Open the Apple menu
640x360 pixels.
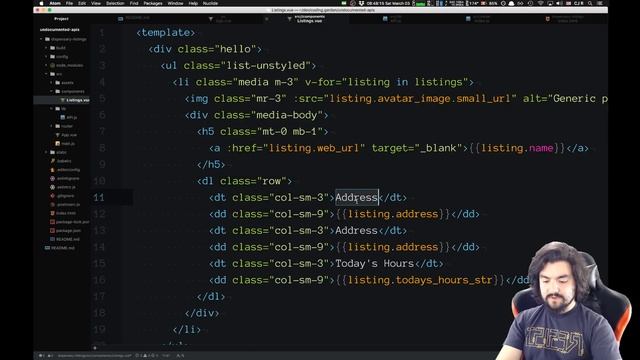(x=41, y=3)
